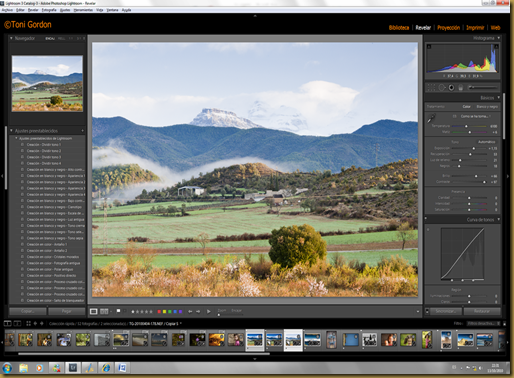514x378 pixels.
Task: Open the Biblioteca module
Action: [x=399, y=28]
